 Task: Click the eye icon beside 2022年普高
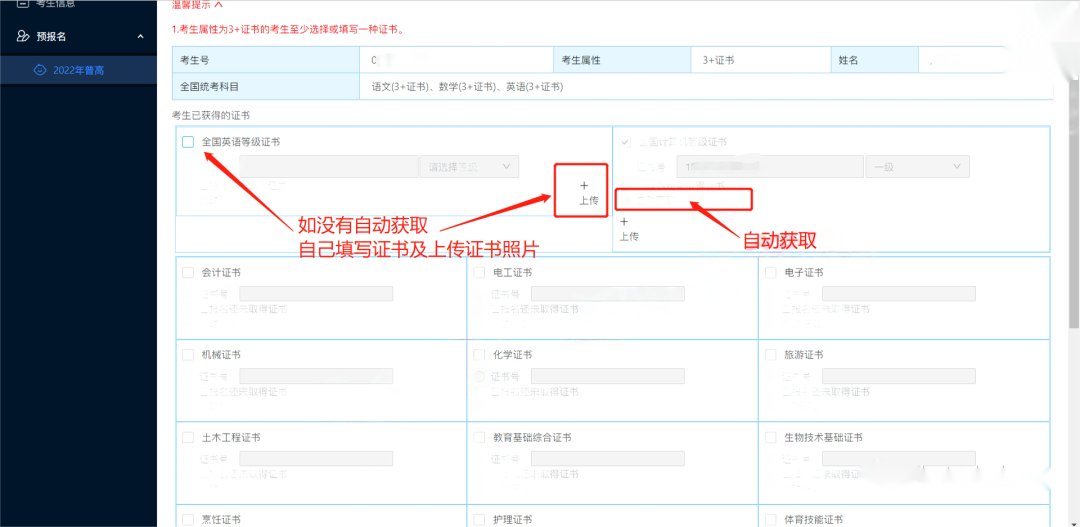coord(40,70)
